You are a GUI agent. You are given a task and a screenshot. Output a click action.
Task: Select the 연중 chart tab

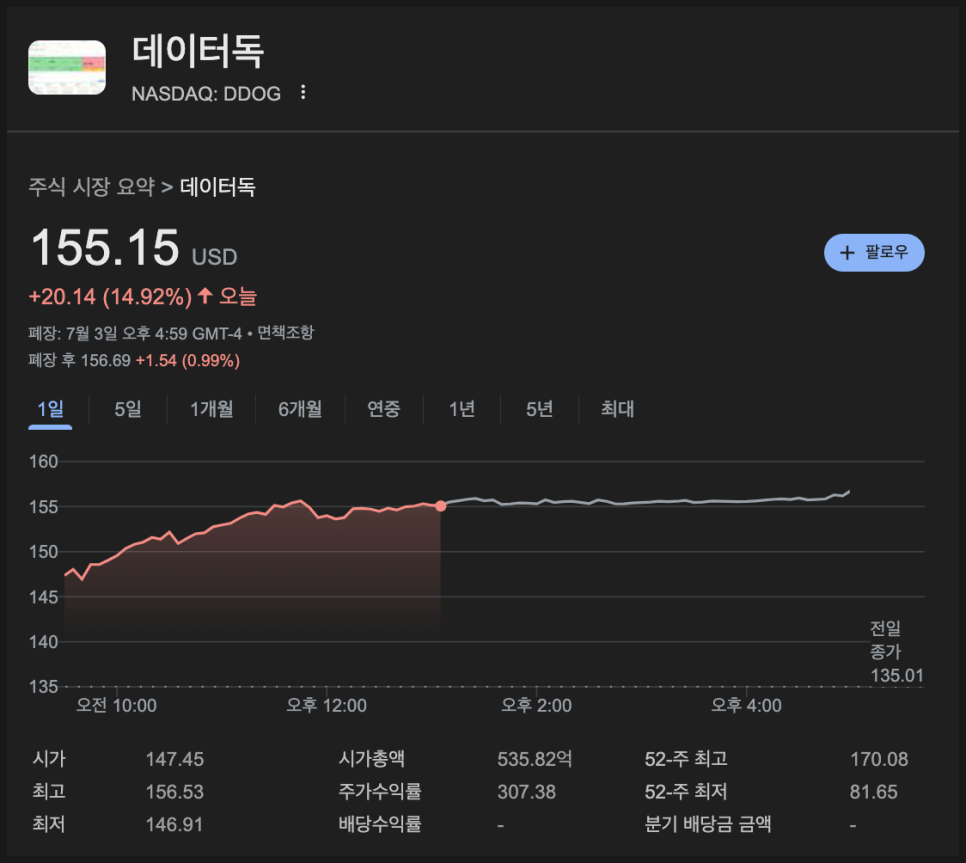pos(384,409)
